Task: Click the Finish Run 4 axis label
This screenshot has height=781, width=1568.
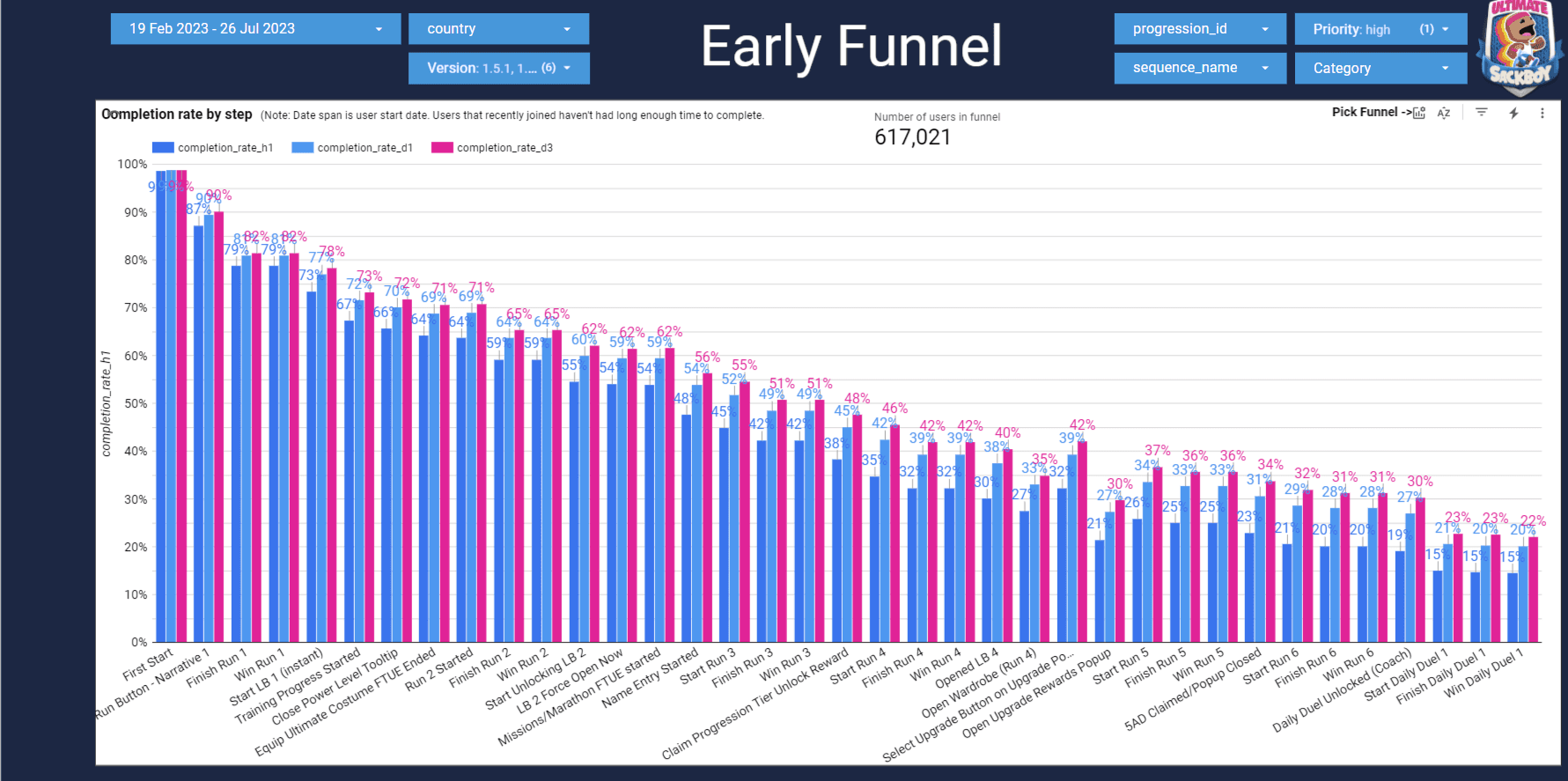Action: pyautogui.click(x=894, y=668)
